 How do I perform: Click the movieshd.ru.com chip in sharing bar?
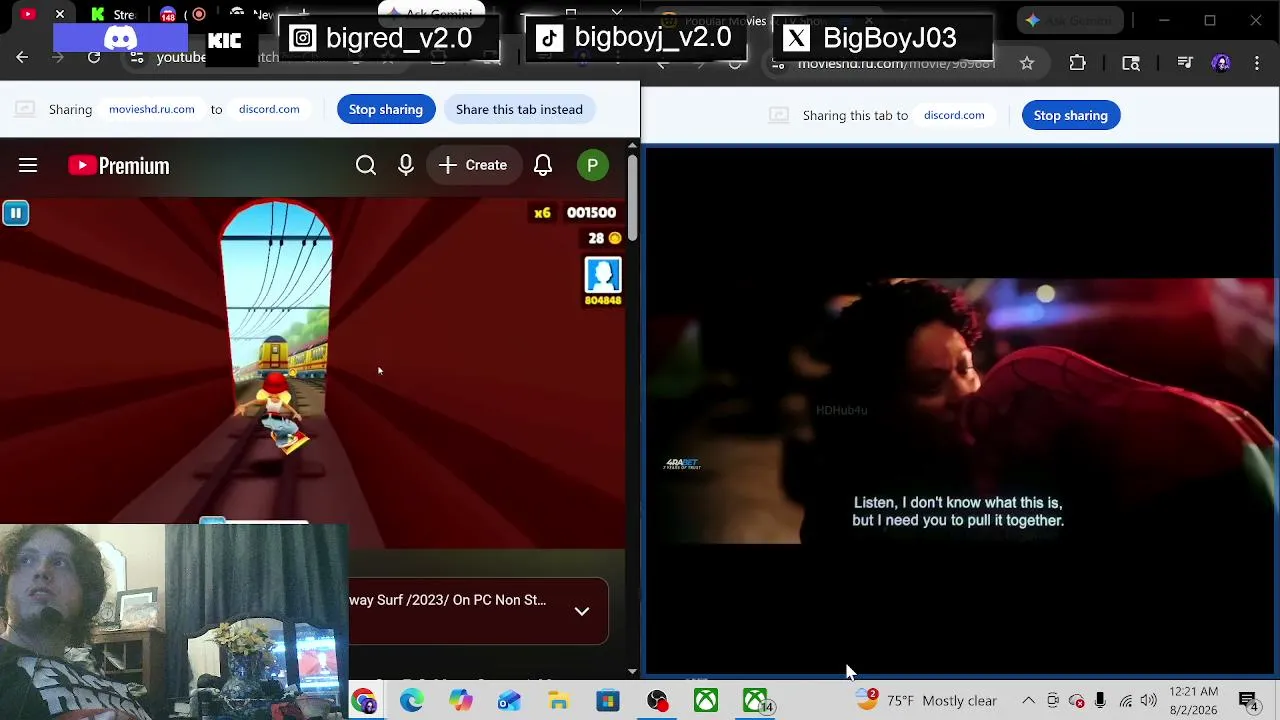[152, 109]
